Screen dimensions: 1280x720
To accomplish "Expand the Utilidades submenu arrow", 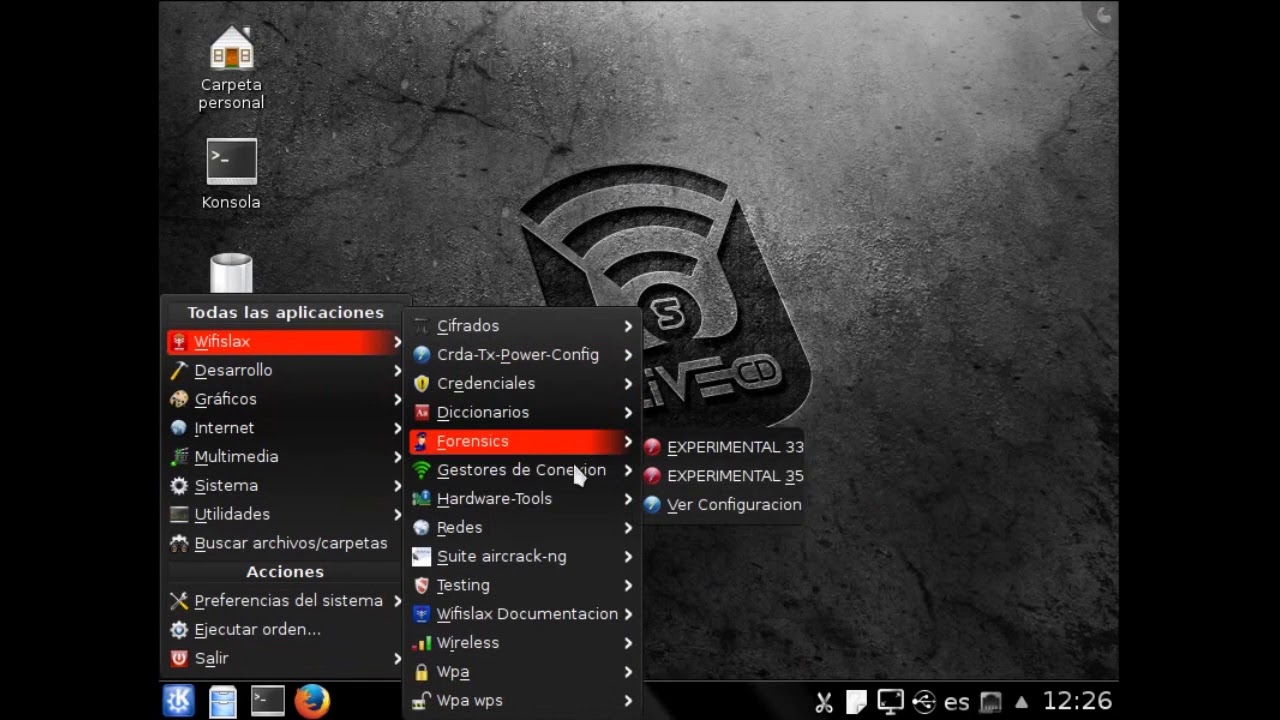I will coord(397,514).
